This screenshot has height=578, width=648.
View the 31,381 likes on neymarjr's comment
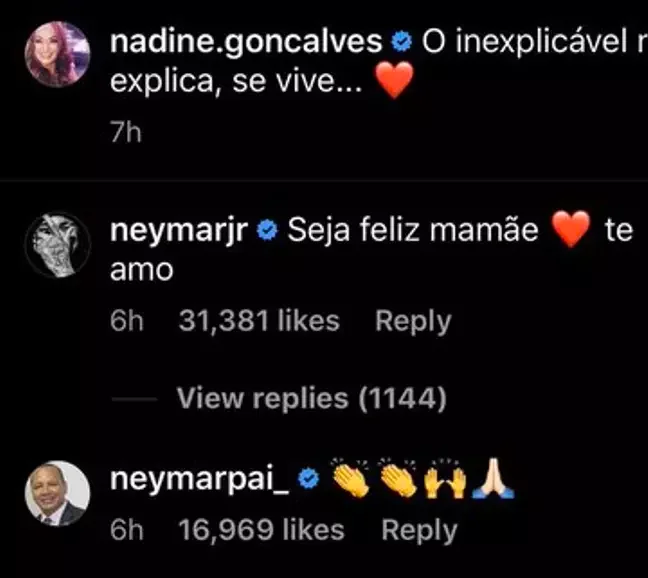259,321
